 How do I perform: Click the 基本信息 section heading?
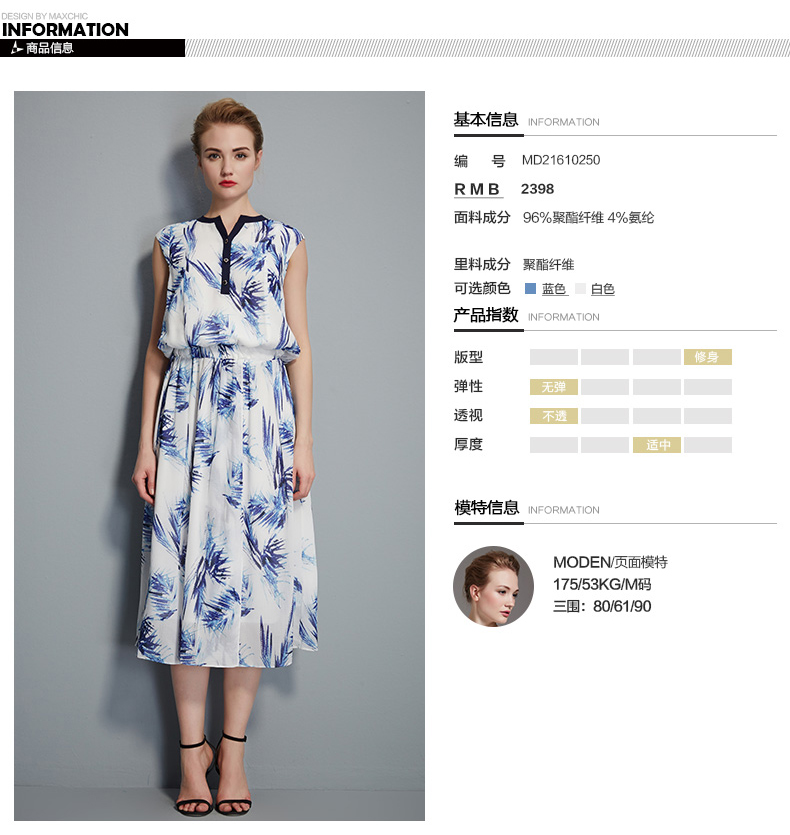tap(486, 119)
